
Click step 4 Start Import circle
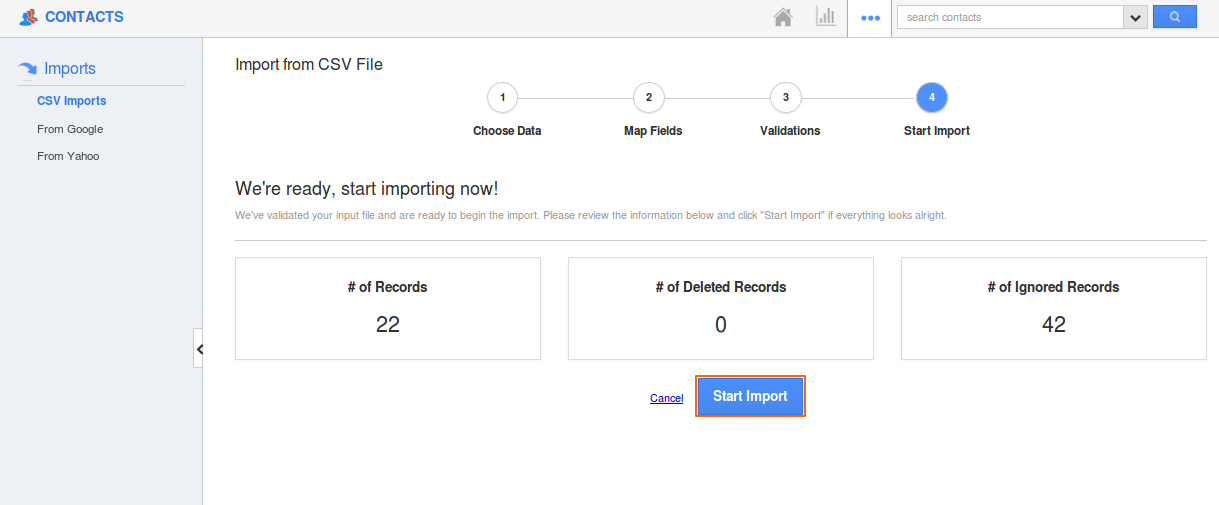pos(931,97)
